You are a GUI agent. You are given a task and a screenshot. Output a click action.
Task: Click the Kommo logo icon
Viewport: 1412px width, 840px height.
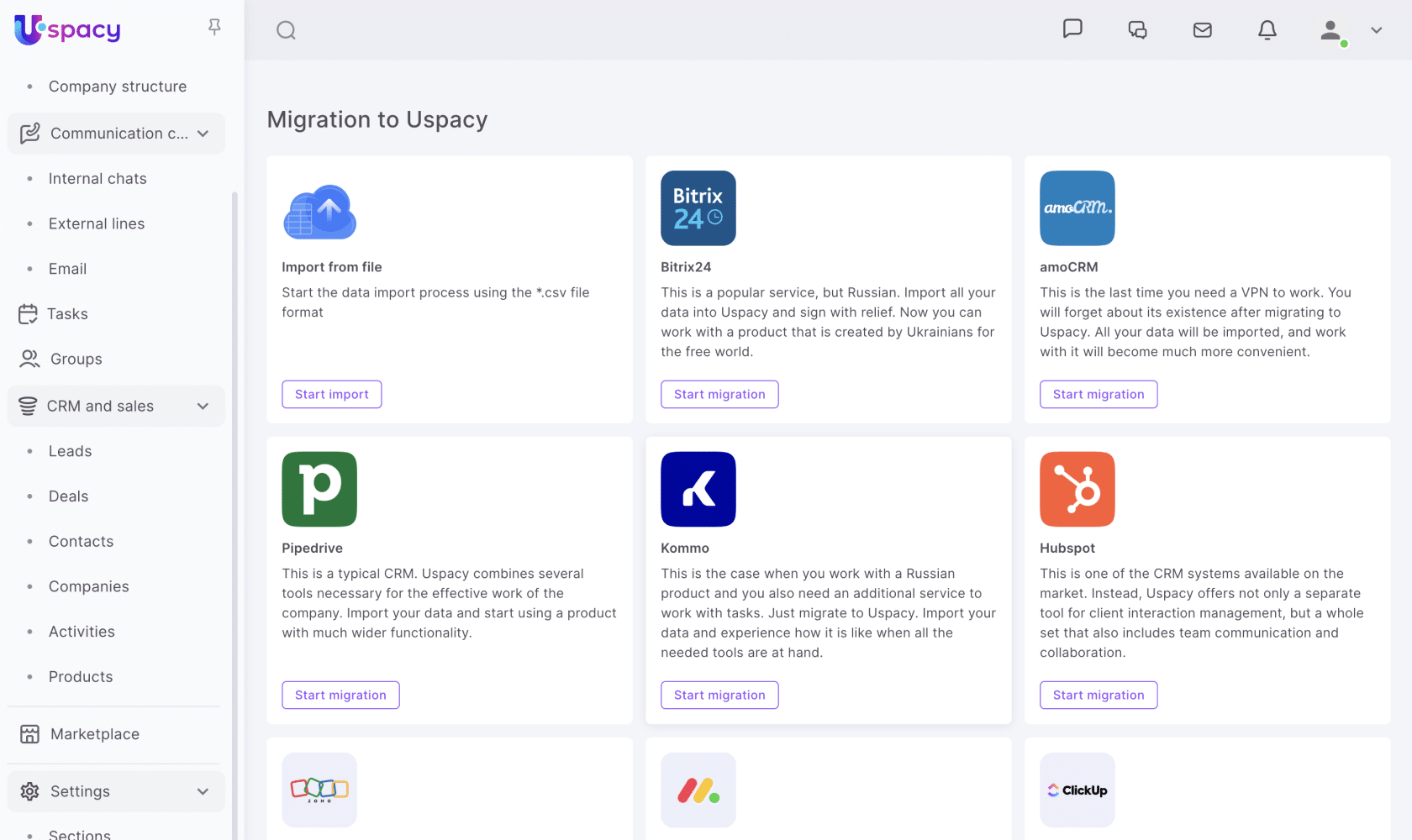point(698,490)
